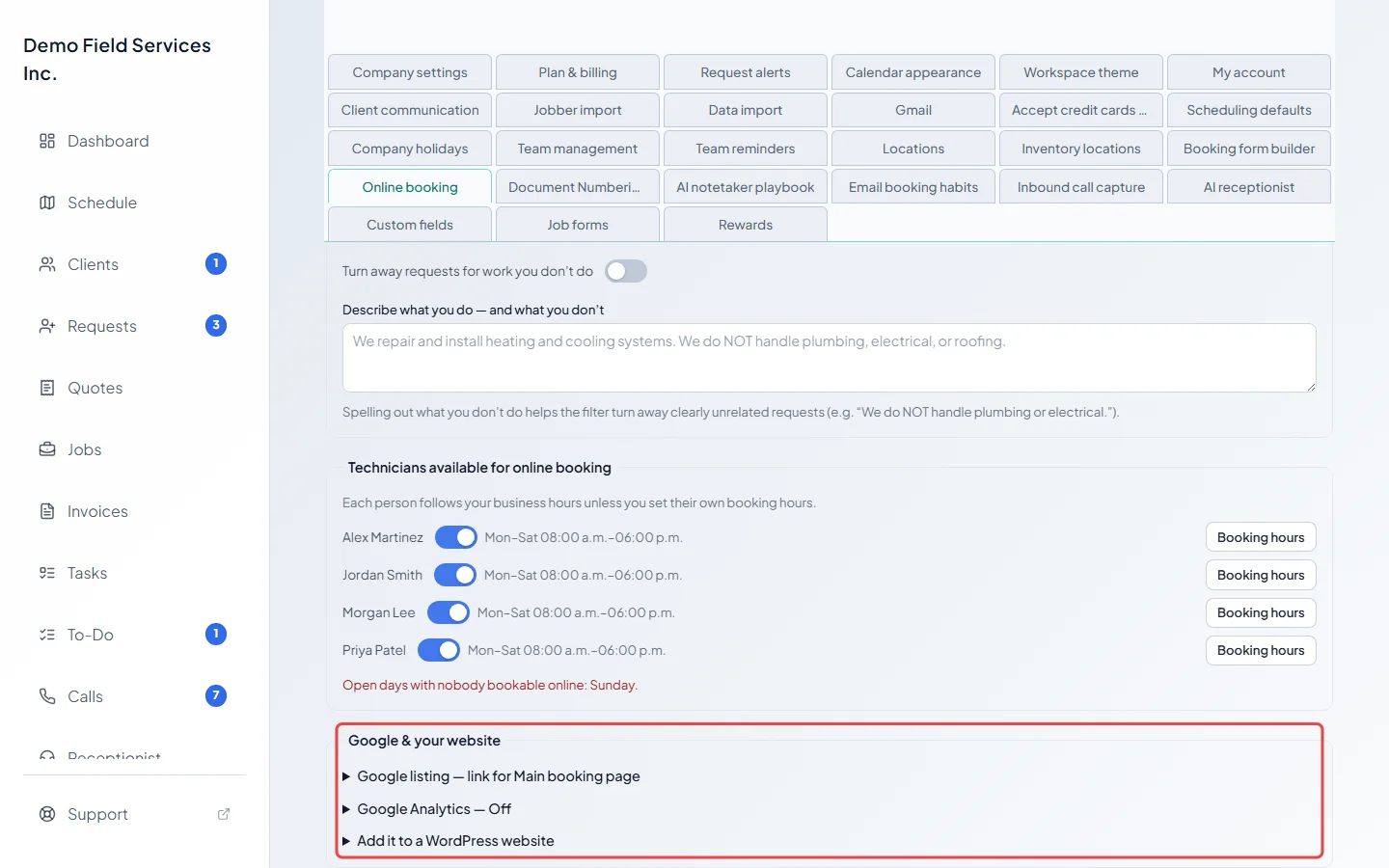1389x868 pixels.
Task: Click the Demo Field Services Inc. title
Action: tap(118, 59)
